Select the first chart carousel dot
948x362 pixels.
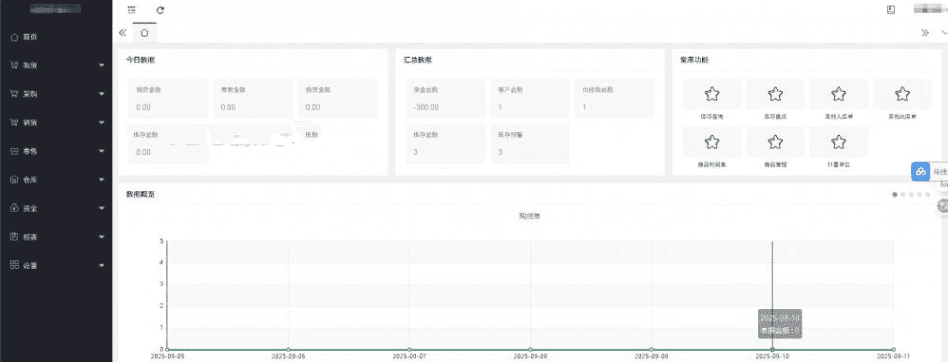click(x=895, y=195)
